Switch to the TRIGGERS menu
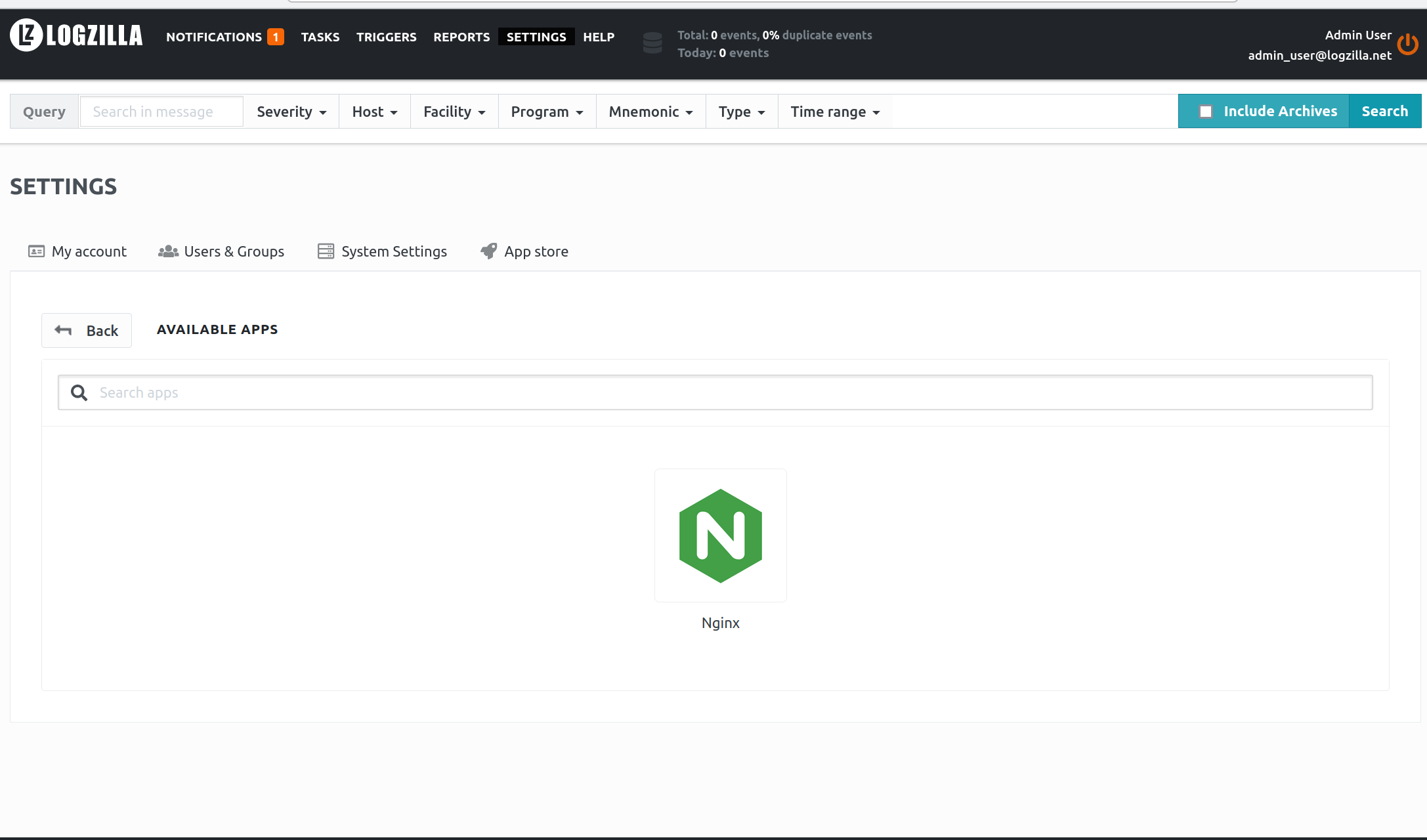 pyautogui.click(x=386, y=37)
